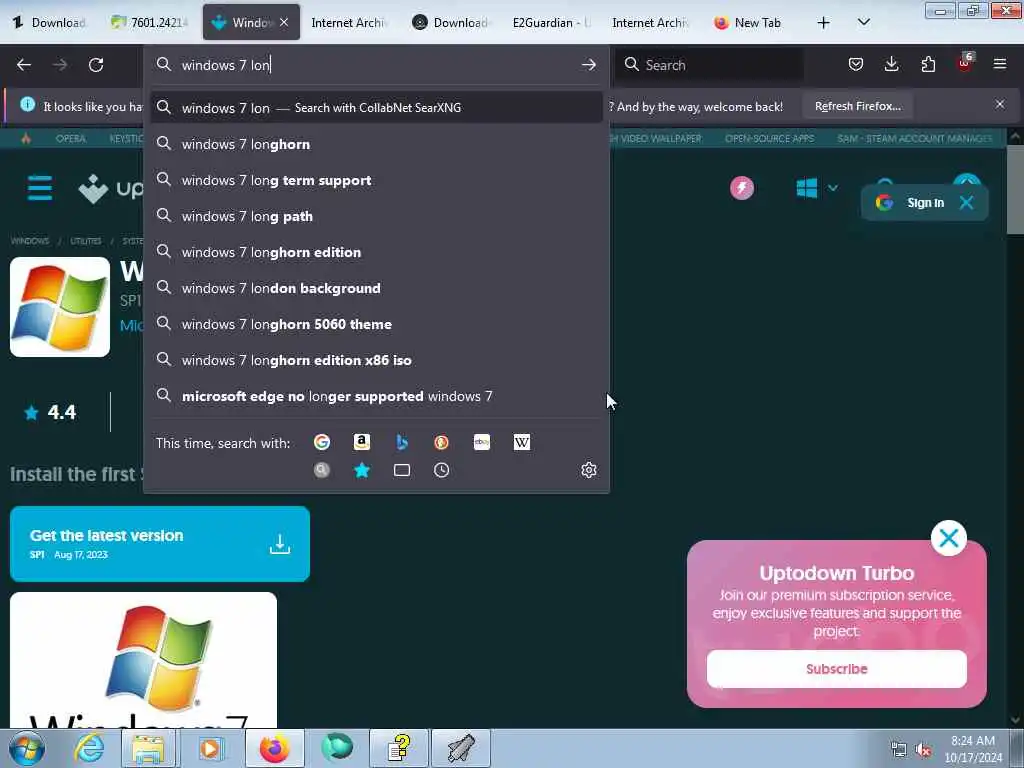Open Windows Explorer folder in taskbar
The height and width of the screenshot is (768, 1024).
click(x=148, y=748)
